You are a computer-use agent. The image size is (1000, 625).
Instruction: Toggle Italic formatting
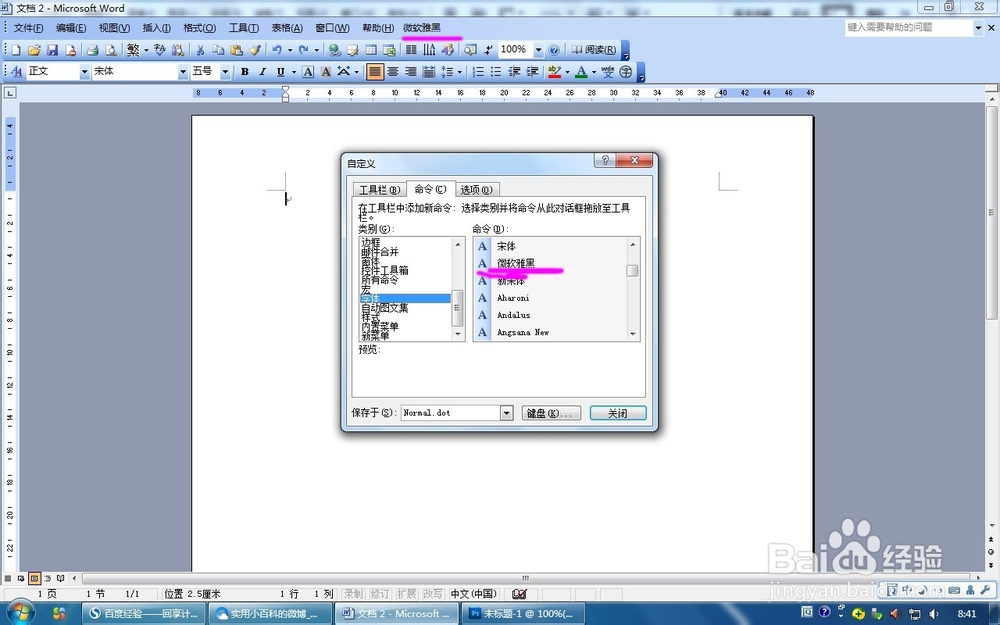pyautogui.click(x=262, y=71)
